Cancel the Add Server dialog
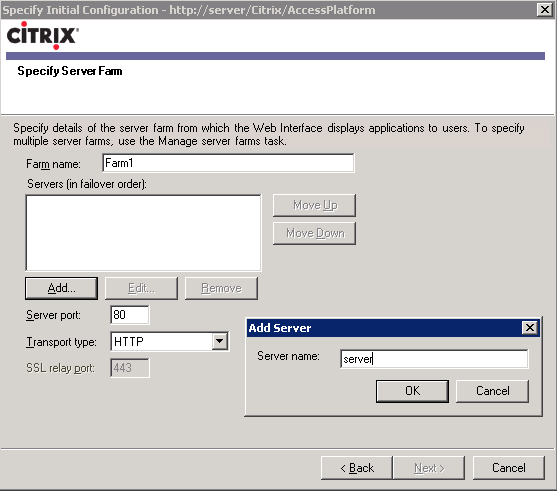Screen dimensions: 557x491 (492, 391)
